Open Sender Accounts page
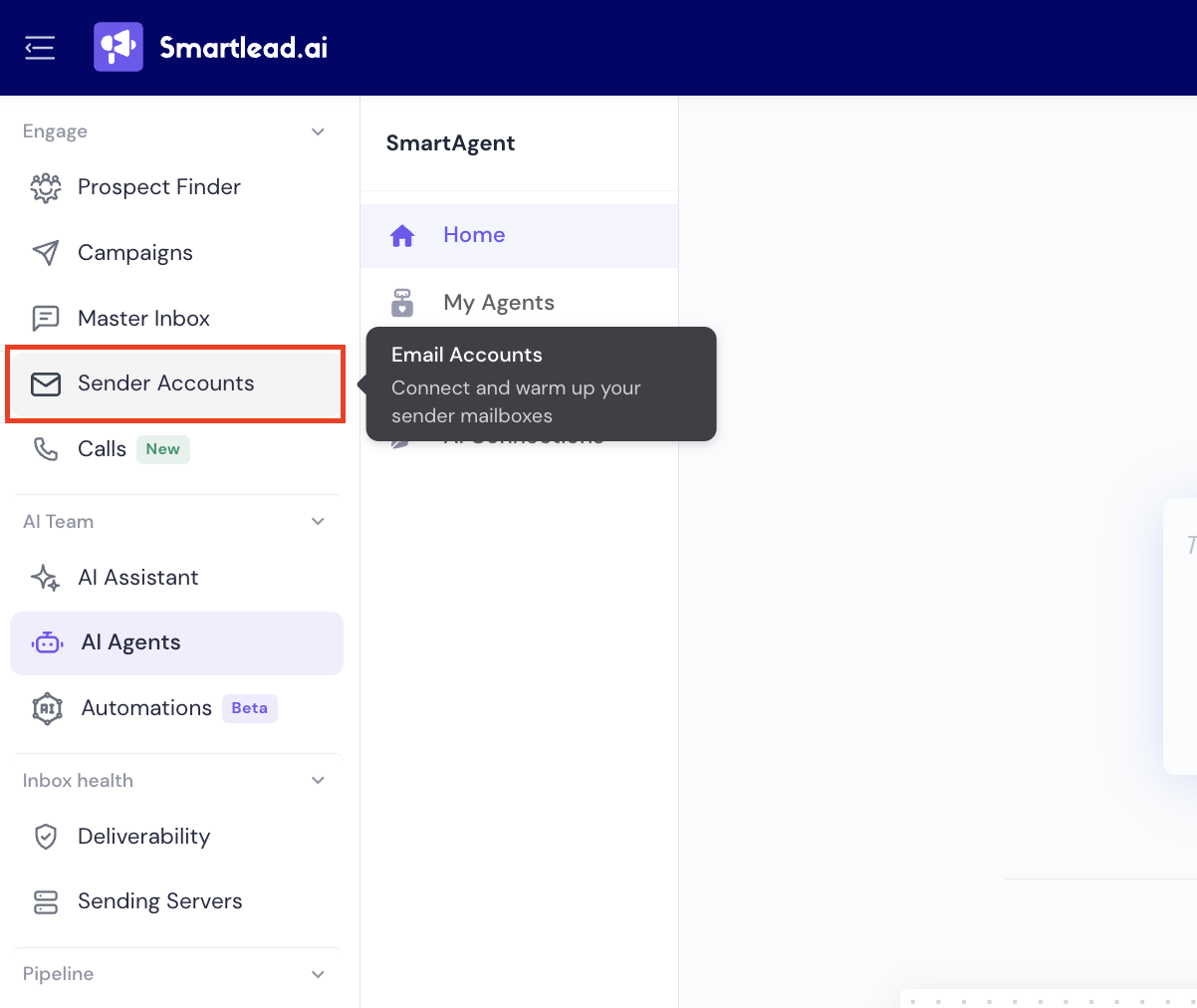 [176, 383]
